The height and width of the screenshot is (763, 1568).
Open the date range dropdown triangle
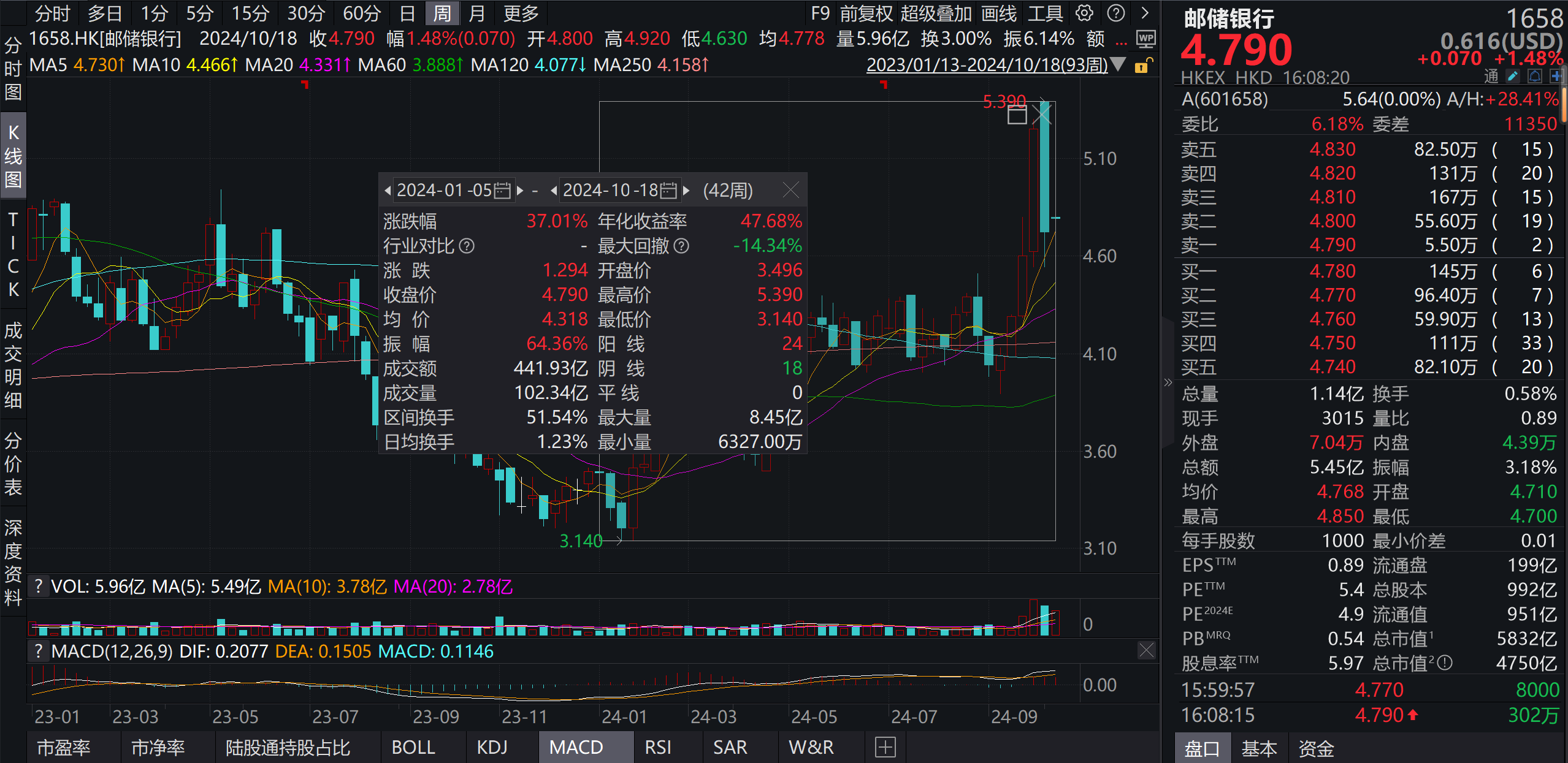1119,64
